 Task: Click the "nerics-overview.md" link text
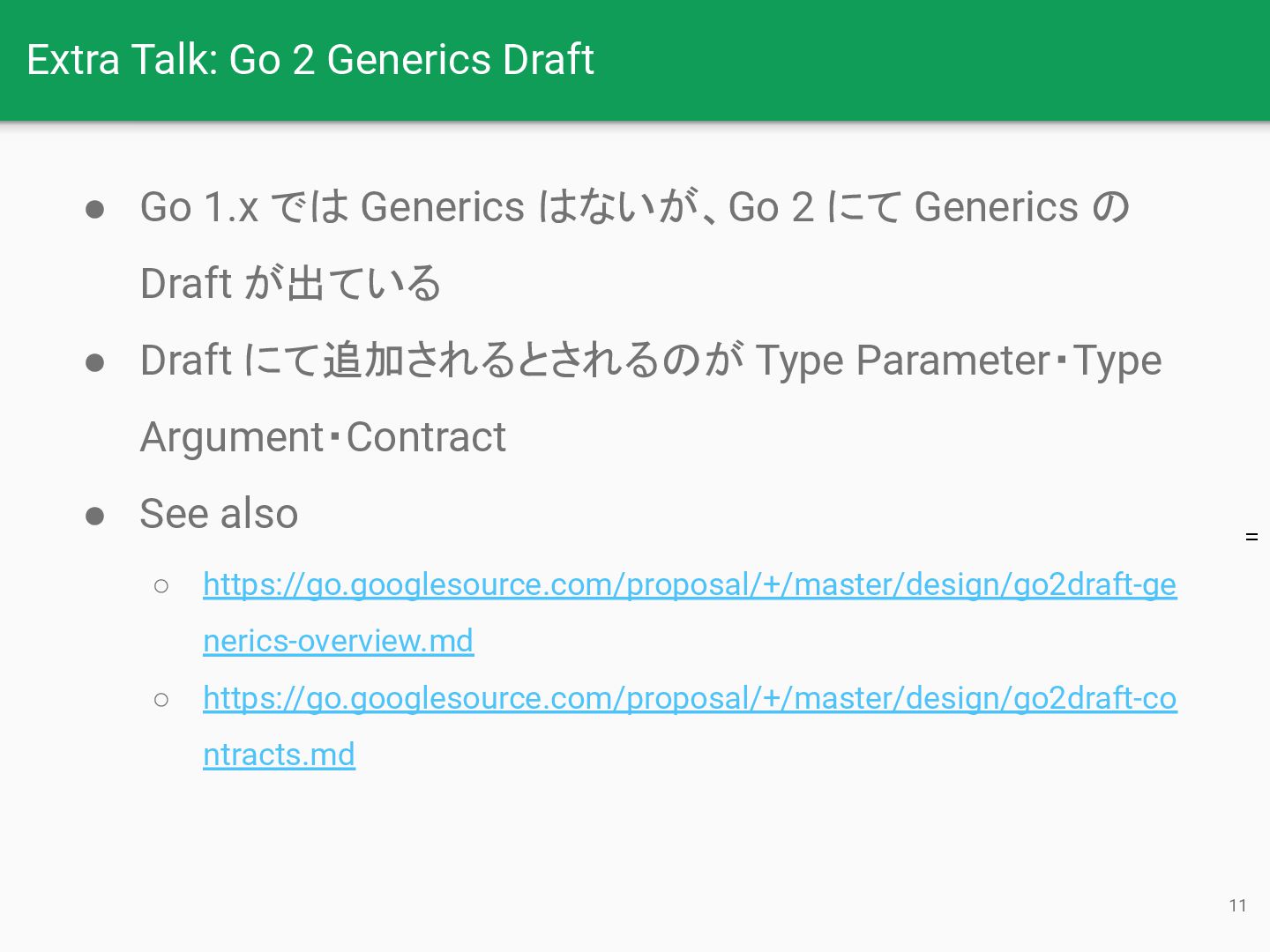point(338,641)
